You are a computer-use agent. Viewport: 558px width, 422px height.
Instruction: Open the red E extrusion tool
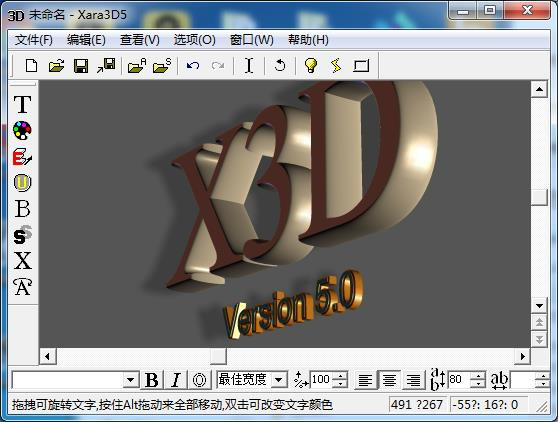pos(22,157)
